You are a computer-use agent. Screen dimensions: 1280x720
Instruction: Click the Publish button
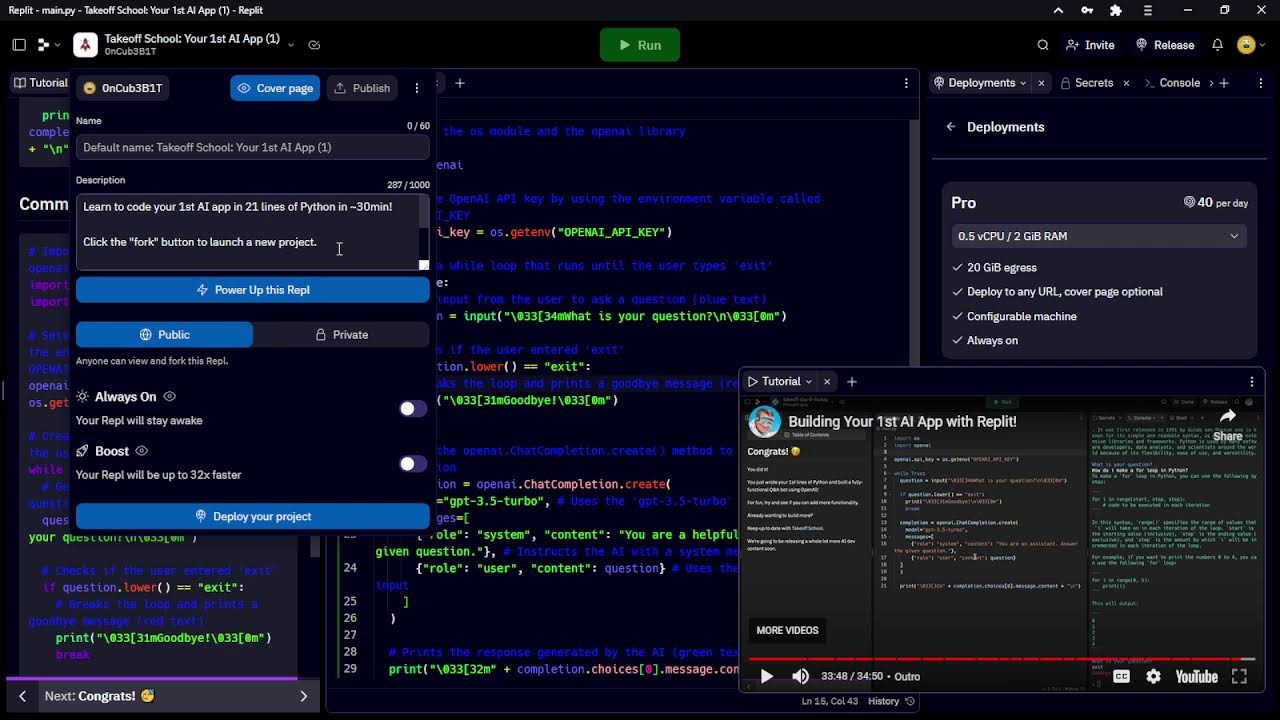click(x=362, y=88)
